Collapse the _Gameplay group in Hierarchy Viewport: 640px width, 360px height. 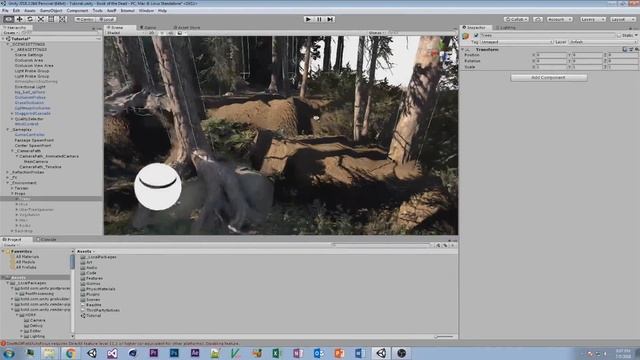[8, 129]
